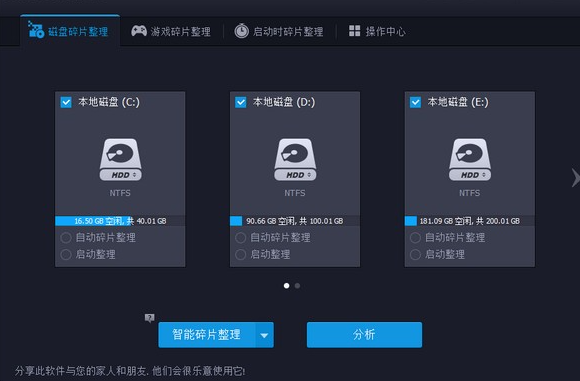Click the D: drive usage bar
The height and width of the screenshot is (381, 580).
(295, 221)
